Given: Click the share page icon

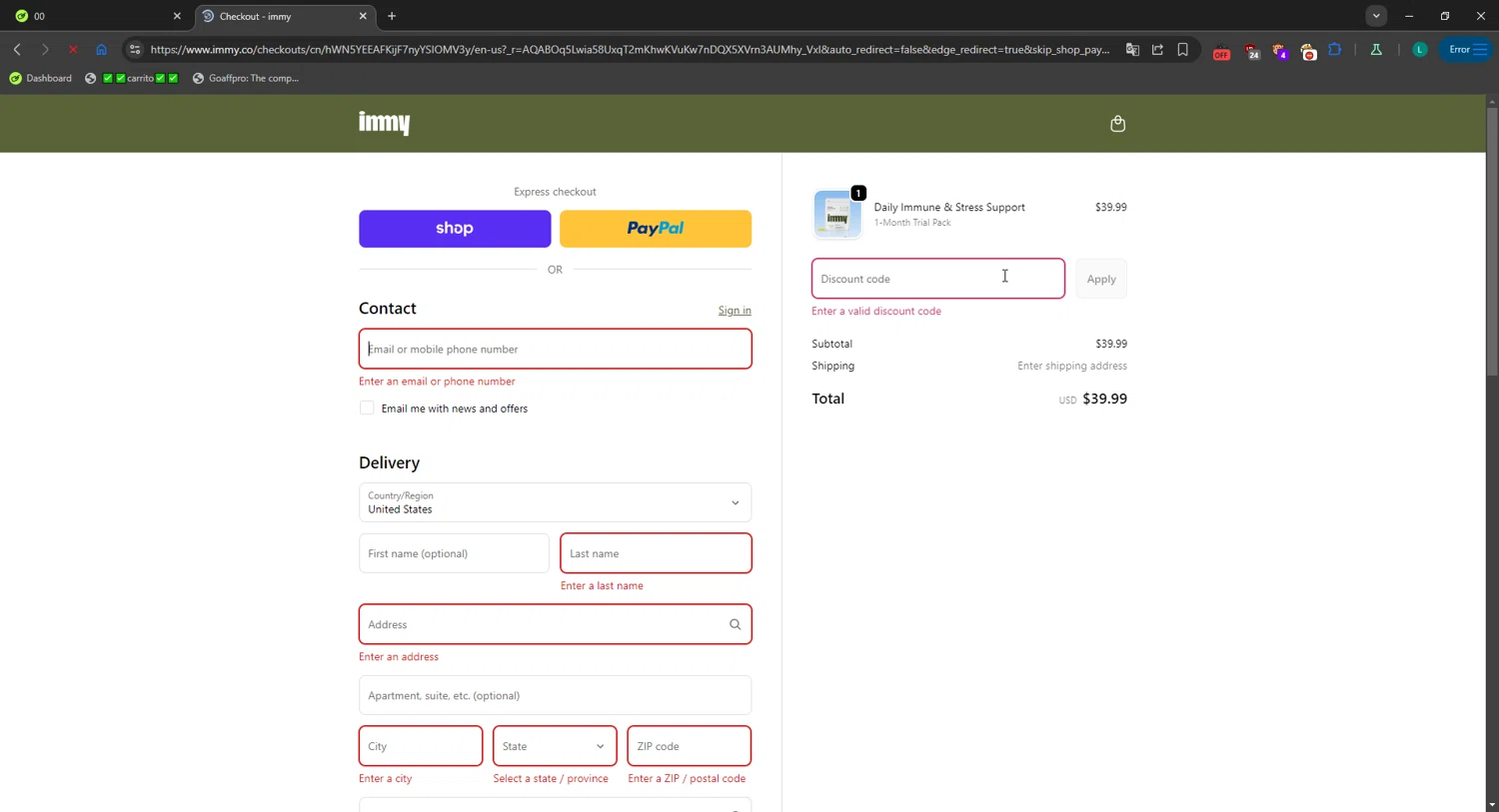Looking at the screenshot, I should [x=1157, y=49].
